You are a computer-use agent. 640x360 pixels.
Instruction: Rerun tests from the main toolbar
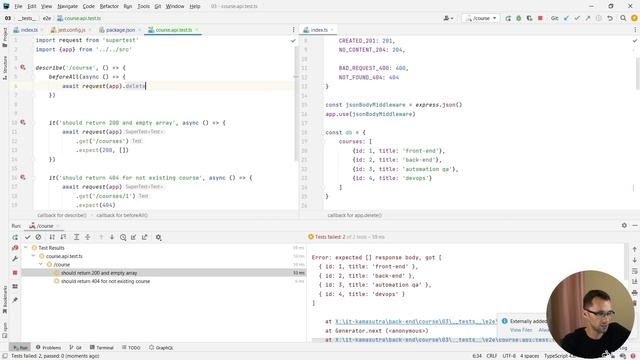[x=508, y=18]
